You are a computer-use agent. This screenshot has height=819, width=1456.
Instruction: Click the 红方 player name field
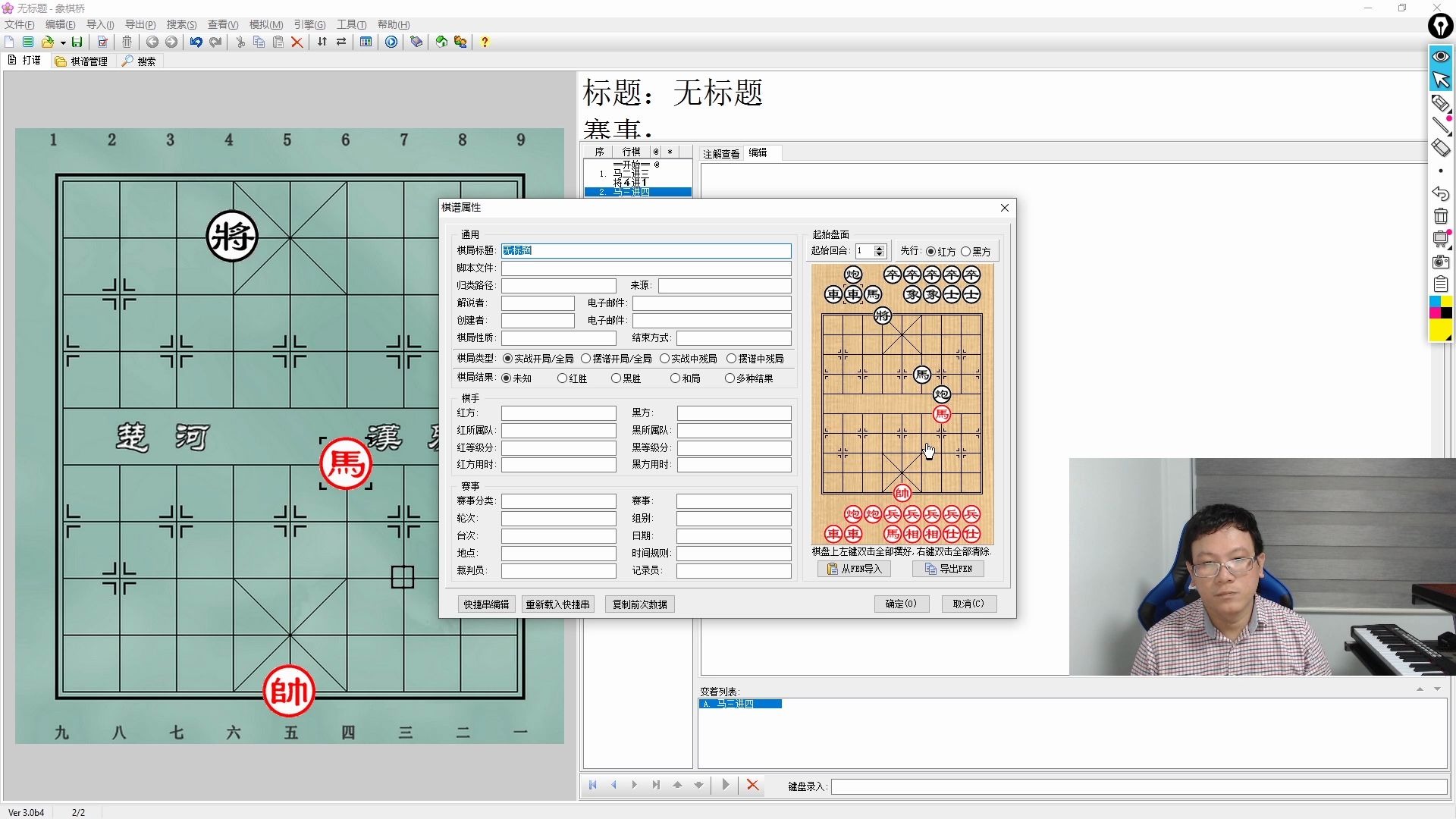[559, 413]
